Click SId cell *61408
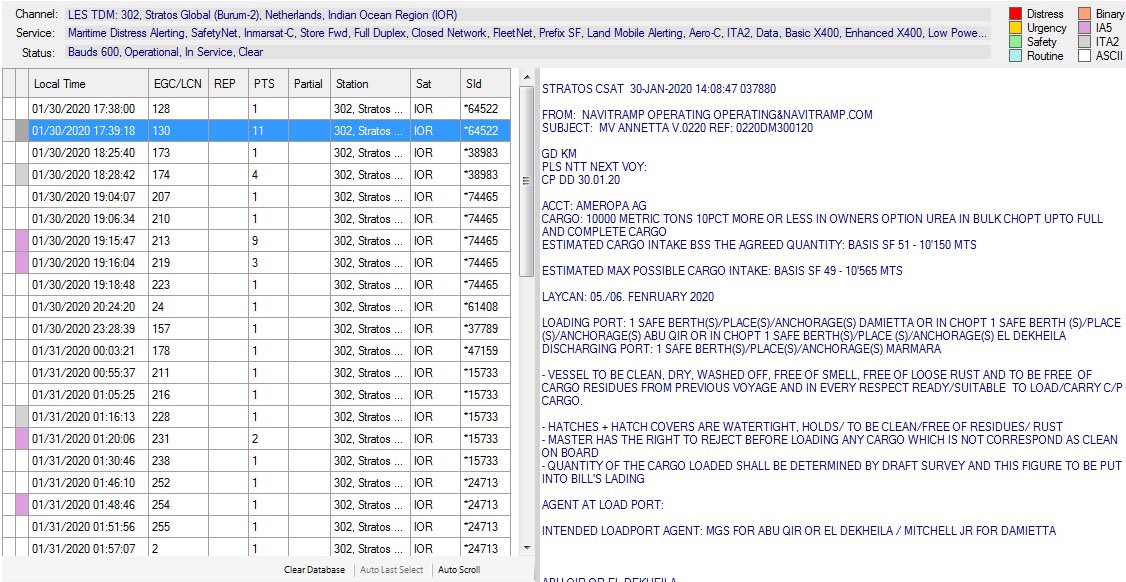Image resolution: width=1126 pixels, height=582 pixels. click(485, 307)
